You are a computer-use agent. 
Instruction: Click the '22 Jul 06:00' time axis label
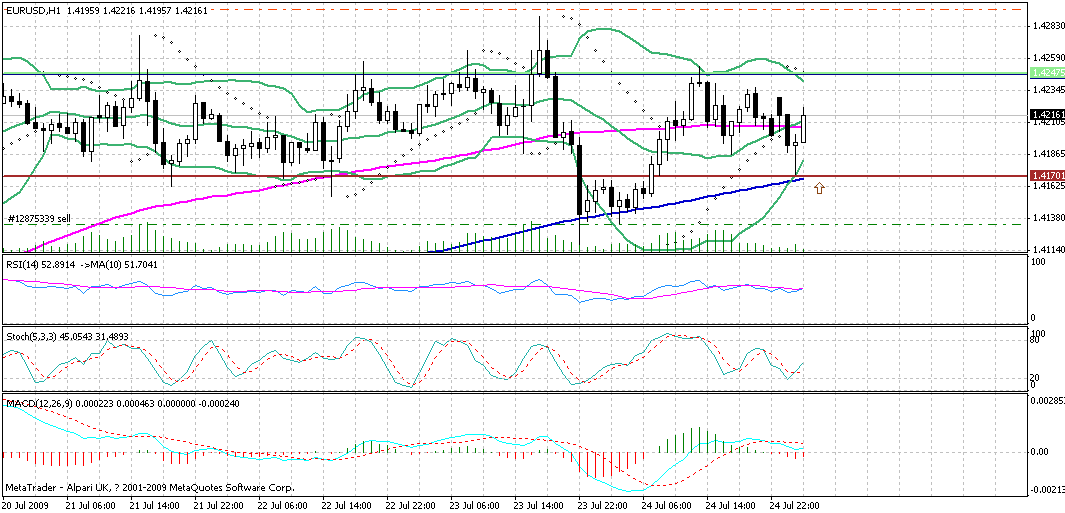pos(282,506)
